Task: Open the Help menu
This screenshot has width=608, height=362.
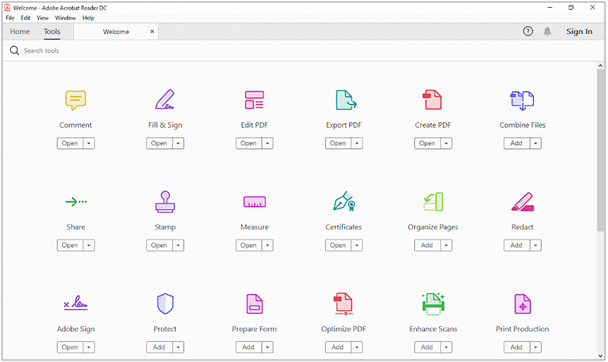Action: click(88, 18)
